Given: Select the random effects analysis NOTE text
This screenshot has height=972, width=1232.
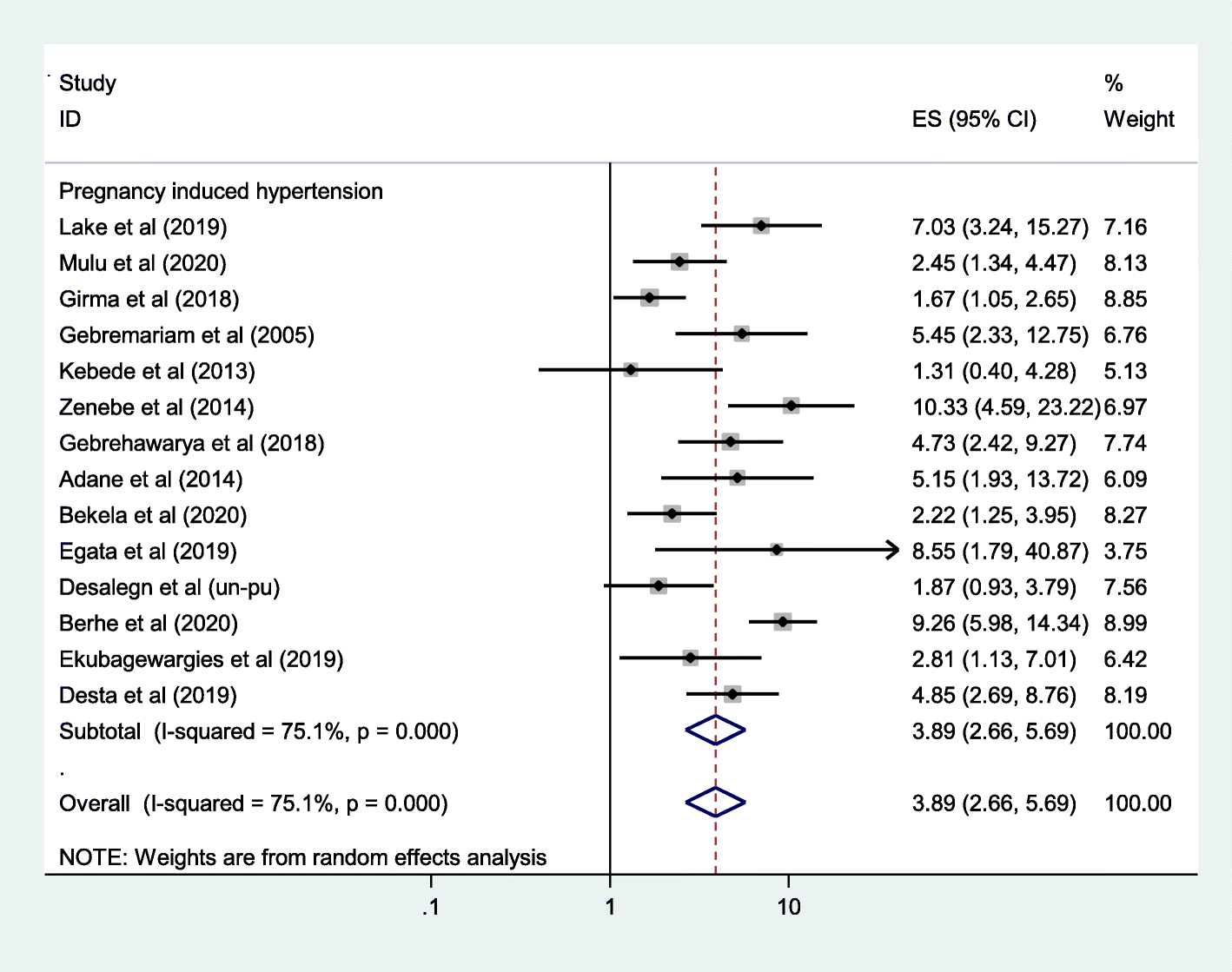Looking at the screenshot, I should click(x=303, y=858).
